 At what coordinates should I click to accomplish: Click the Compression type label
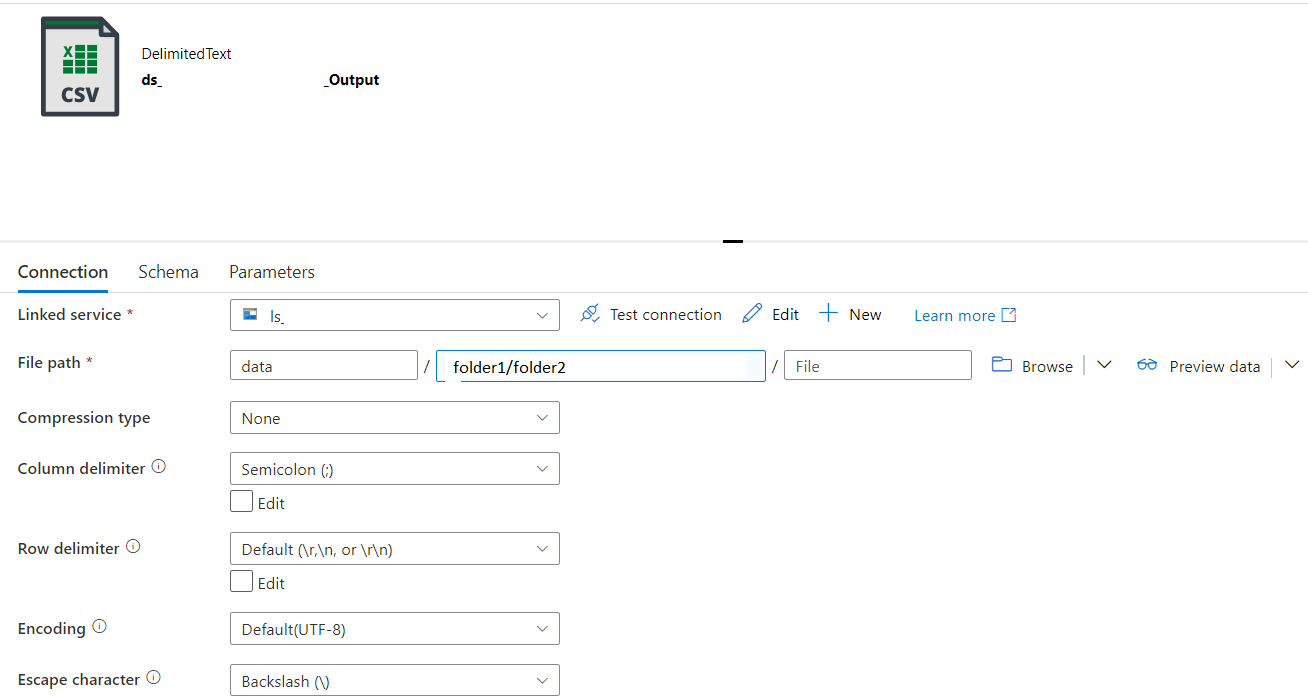coord(84,417)
